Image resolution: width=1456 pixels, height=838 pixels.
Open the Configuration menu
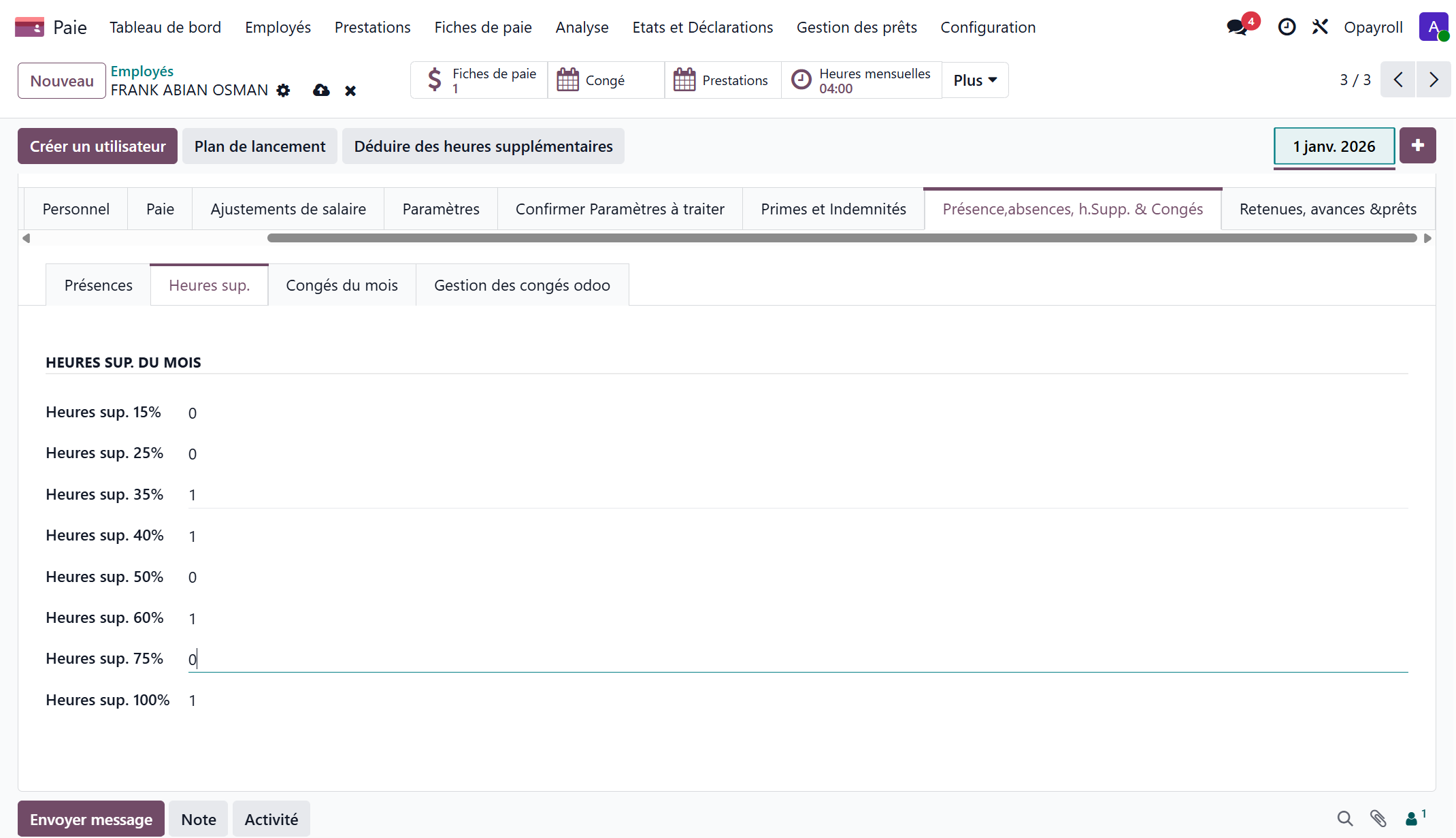[987, 27]
